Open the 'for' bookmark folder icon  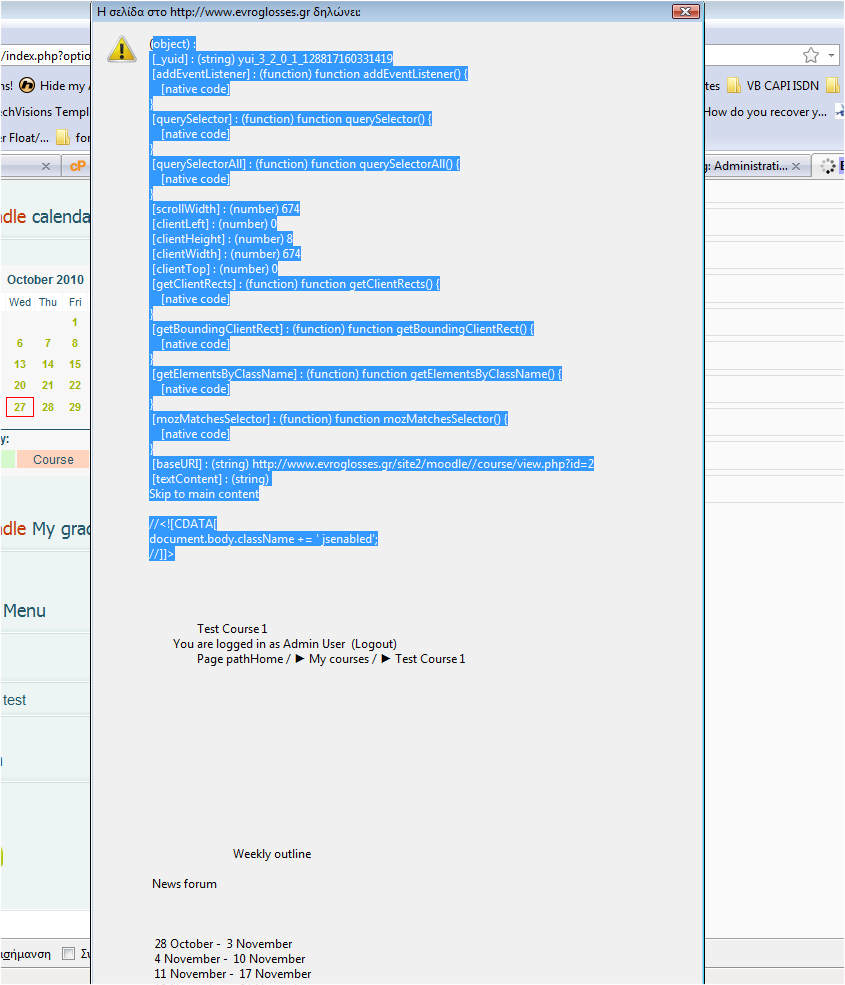pyautogui.click(x=62, y=137)
